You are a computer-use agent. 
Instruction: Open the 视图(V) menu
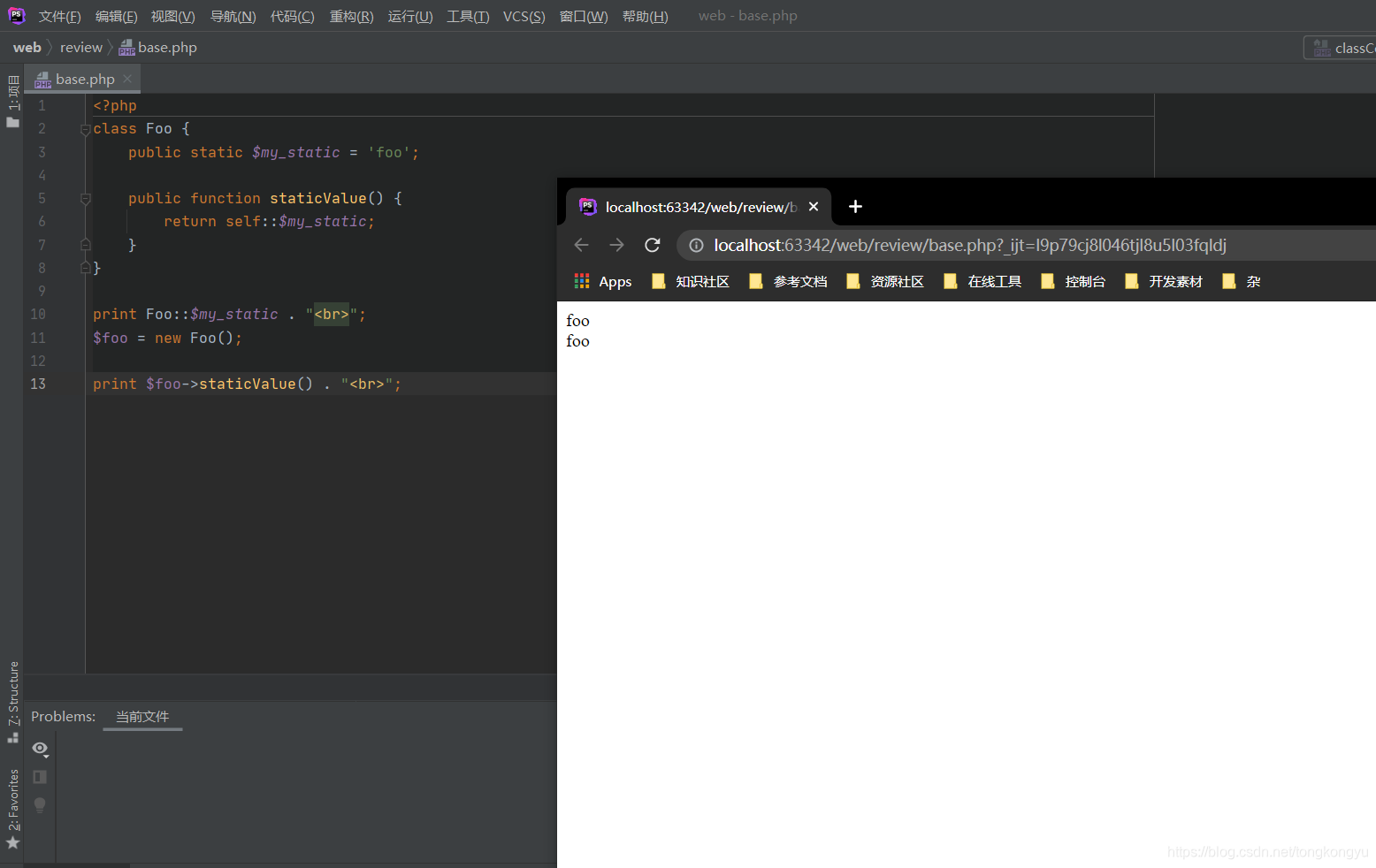pyautogui.click(x=172, y=16)
